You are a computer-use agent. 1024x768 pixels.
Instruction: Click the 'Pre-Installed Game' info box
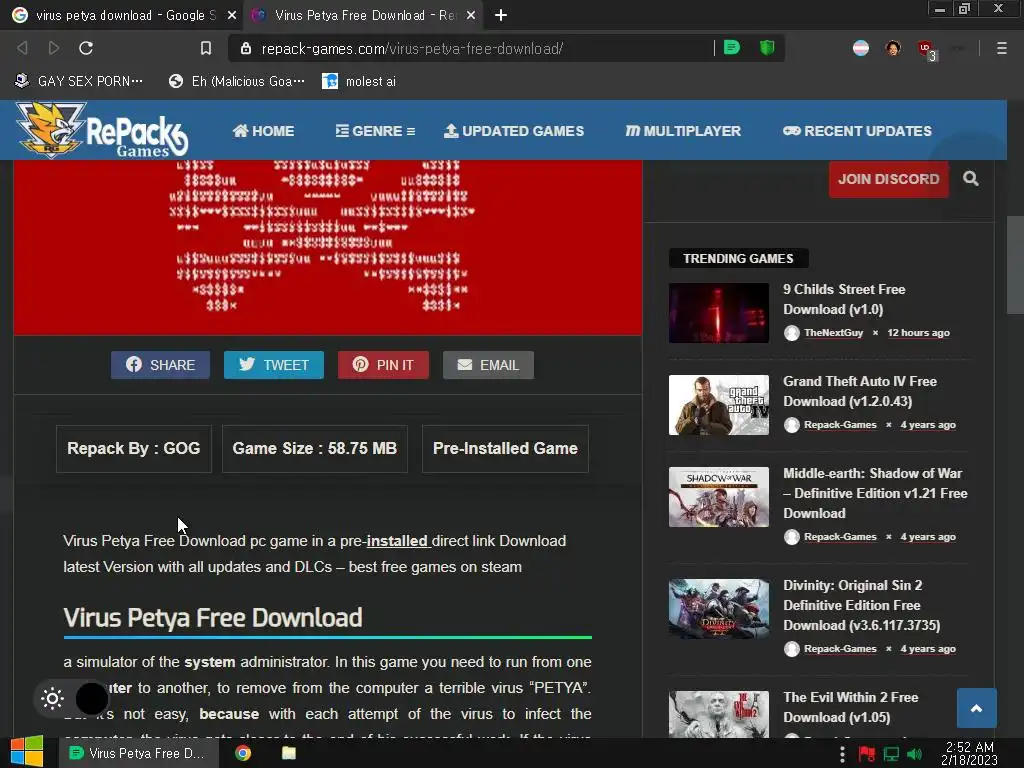tap(505, 449)
